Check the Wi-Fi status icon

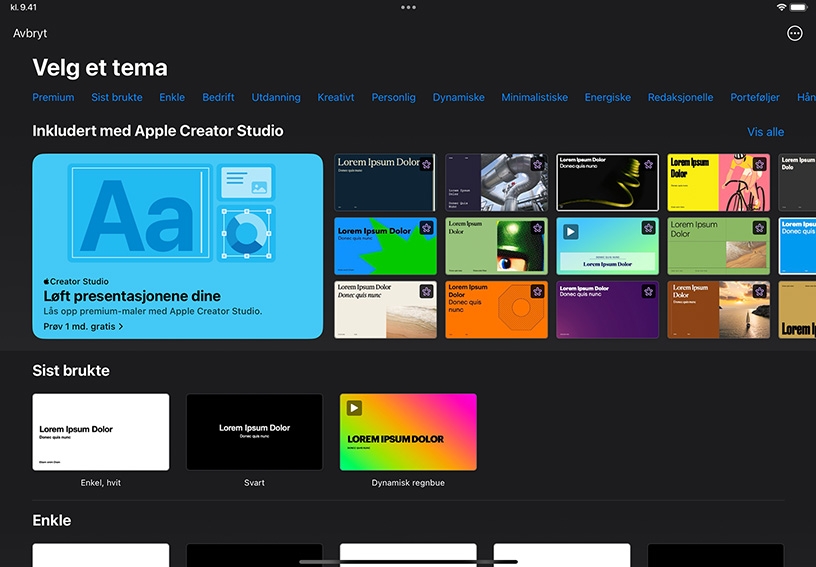pos(781,7)
